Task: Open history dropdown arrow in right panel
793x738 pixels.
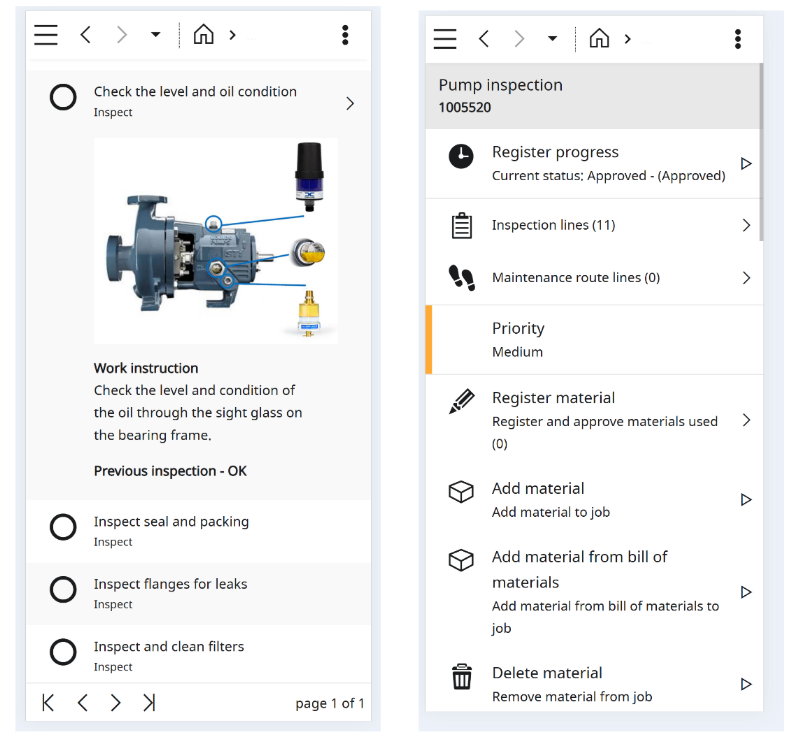Action: coord(553,38)
